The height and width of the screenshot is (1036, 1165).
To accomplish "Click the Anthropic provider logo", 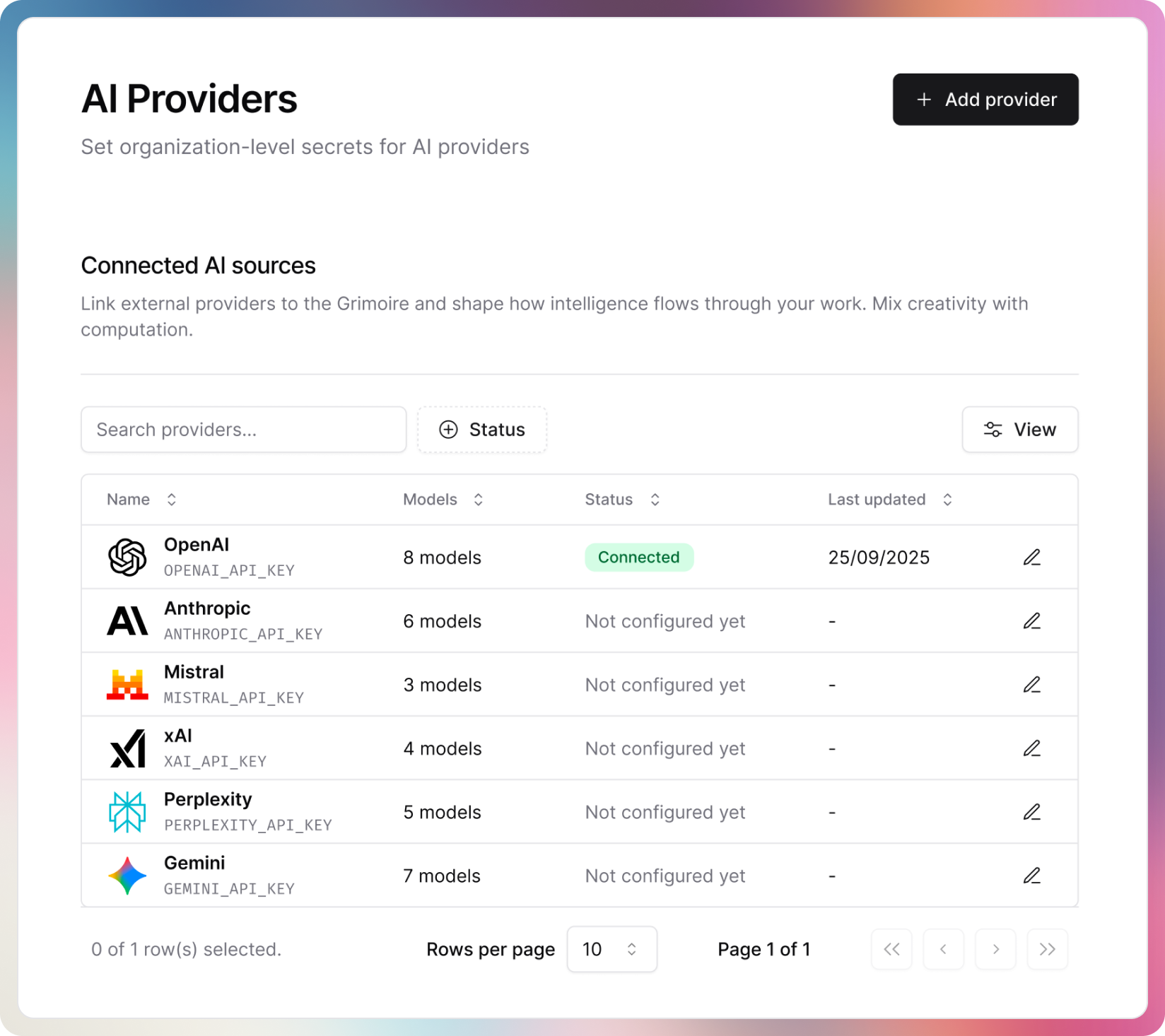I will coord(127,620).
